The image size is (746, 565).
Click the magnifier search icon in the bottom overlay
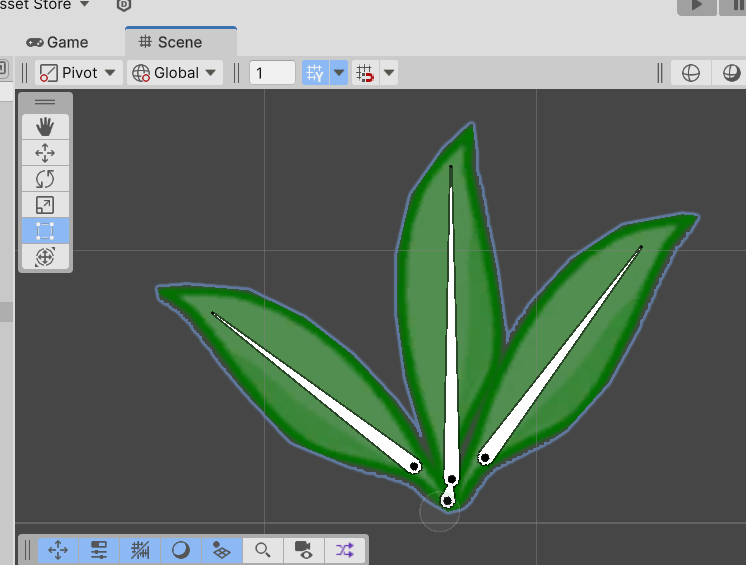pos(263,550)
